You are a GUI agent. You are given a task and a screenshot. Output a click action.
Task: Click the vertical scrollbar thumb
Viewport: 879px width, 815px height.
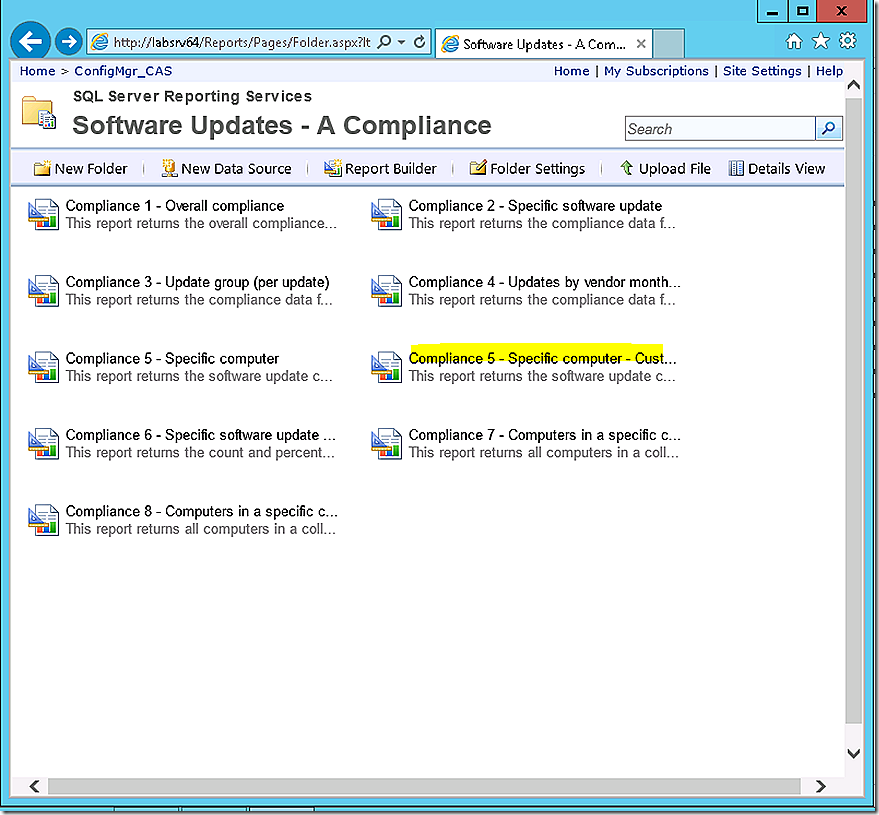854,411
